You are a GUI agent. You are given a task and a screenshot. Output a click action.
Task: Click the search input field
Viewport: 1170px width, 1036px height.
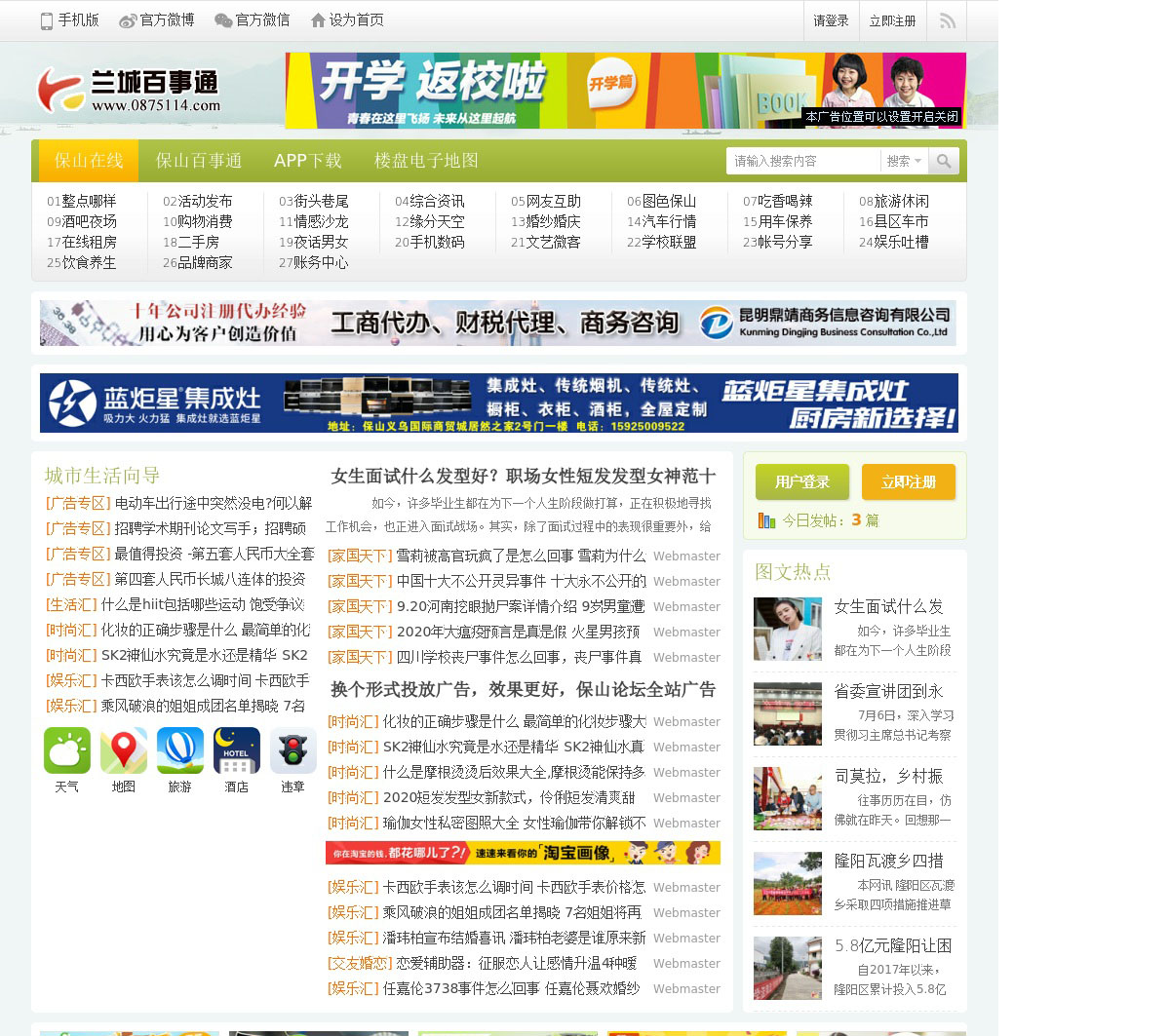(802, 161)
